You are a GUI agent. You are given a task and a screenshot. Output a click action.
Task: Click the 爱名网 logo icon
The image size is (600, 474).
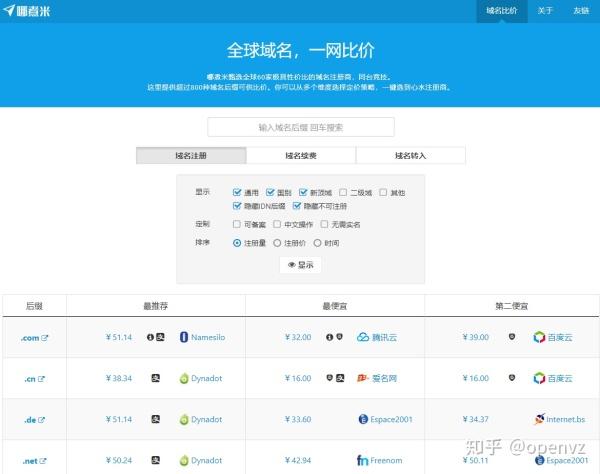[x=363, y=378]
